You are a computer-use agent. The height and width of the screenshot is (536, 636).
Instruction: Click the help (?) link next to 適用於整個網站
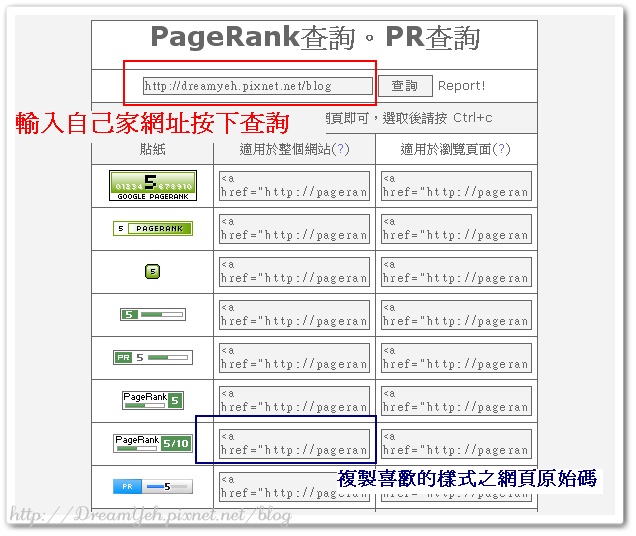point(340,149)
